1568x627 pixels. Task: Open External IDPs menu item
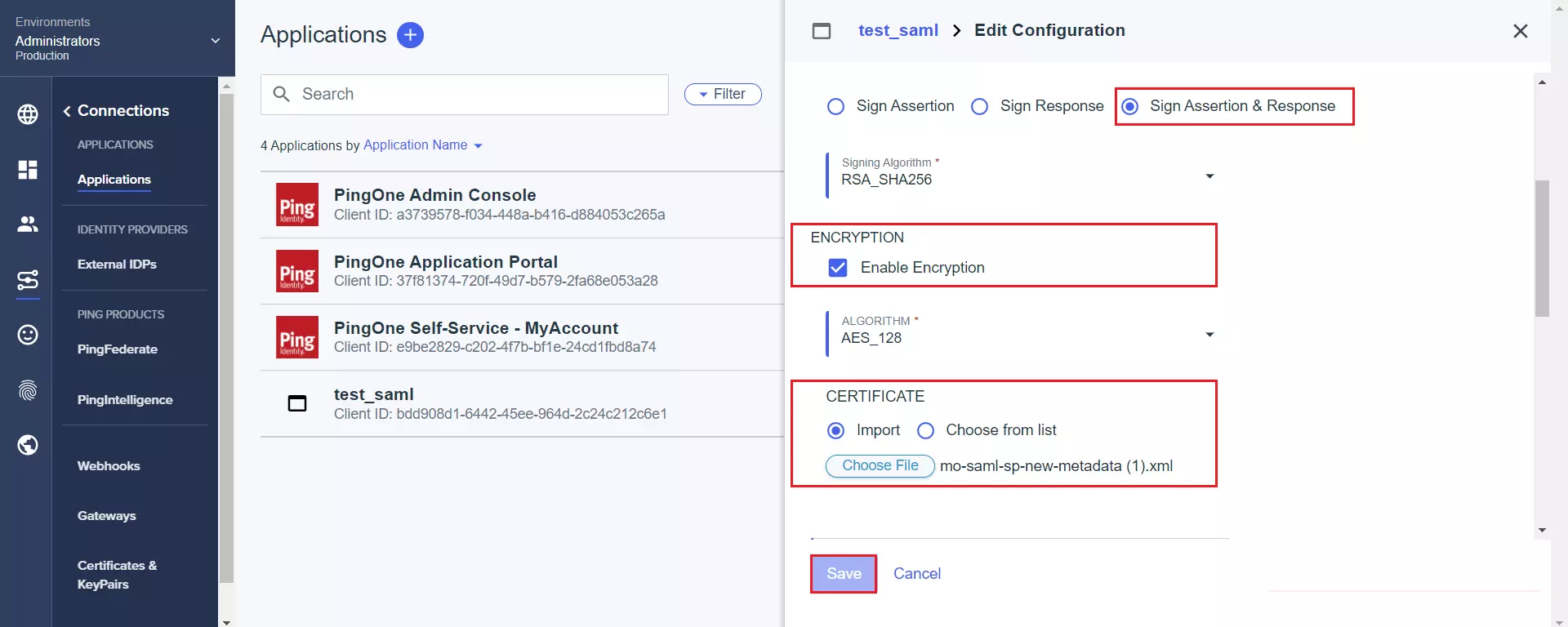pyautogui.click(x=117, y=265)
